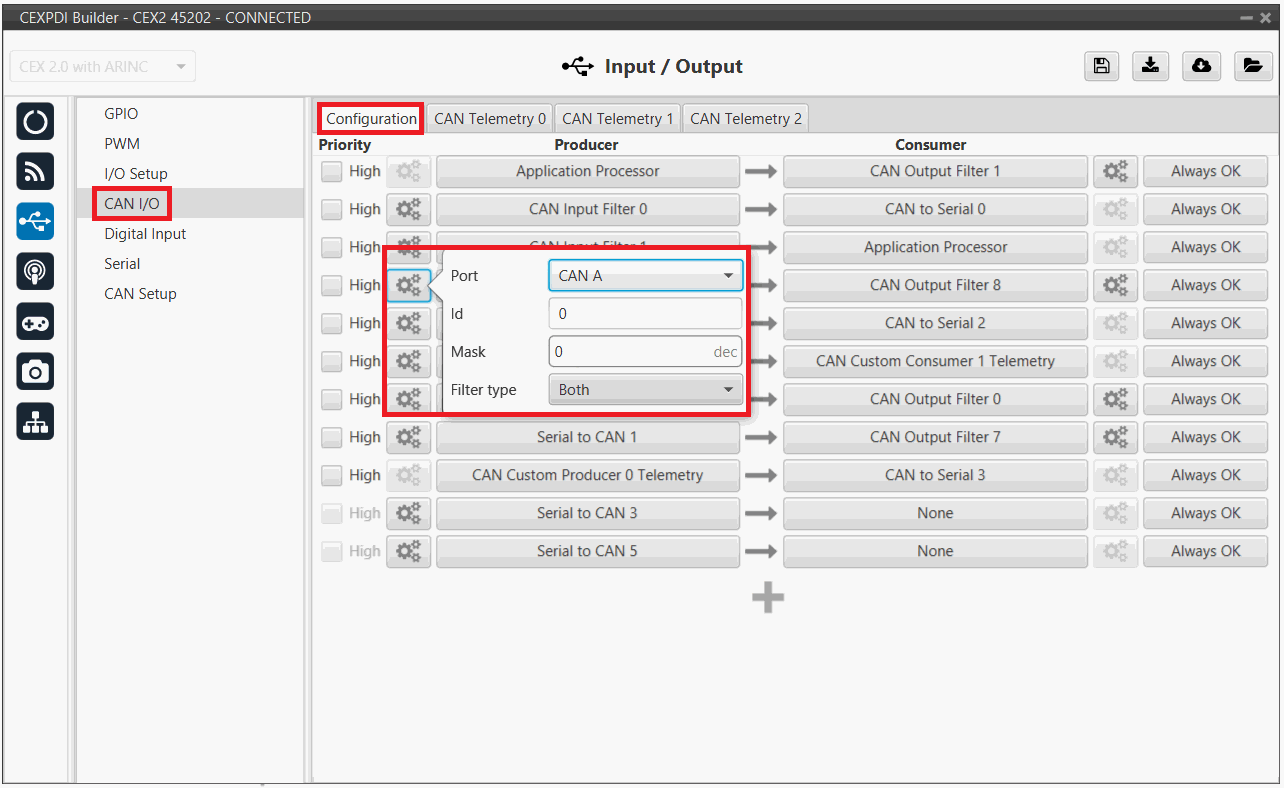Open the network hierarchy sidebar section
The image size is (1284, 788).
[35, 423]
